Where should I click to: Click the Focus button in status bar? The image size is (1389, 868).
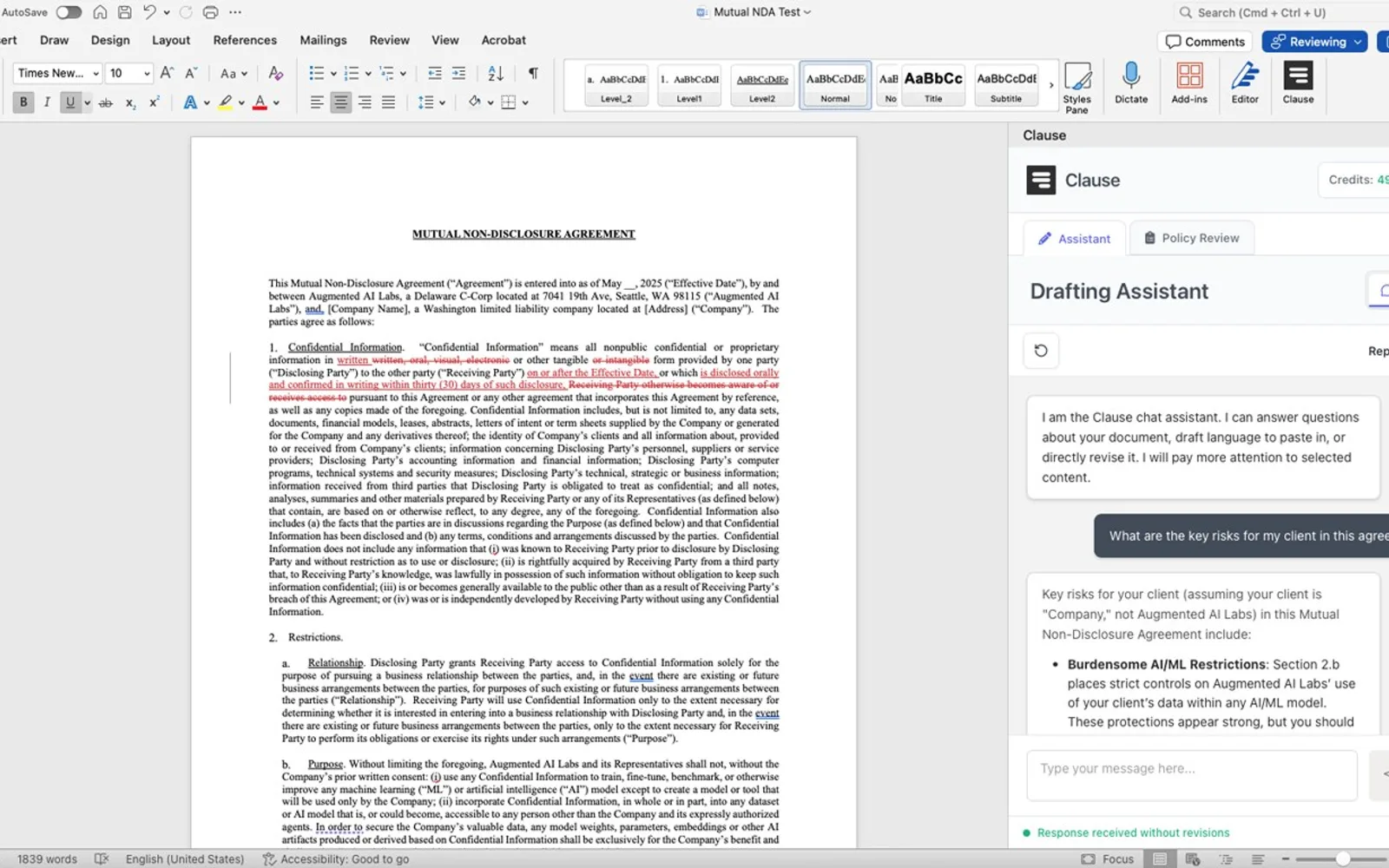coord(1108,858)
